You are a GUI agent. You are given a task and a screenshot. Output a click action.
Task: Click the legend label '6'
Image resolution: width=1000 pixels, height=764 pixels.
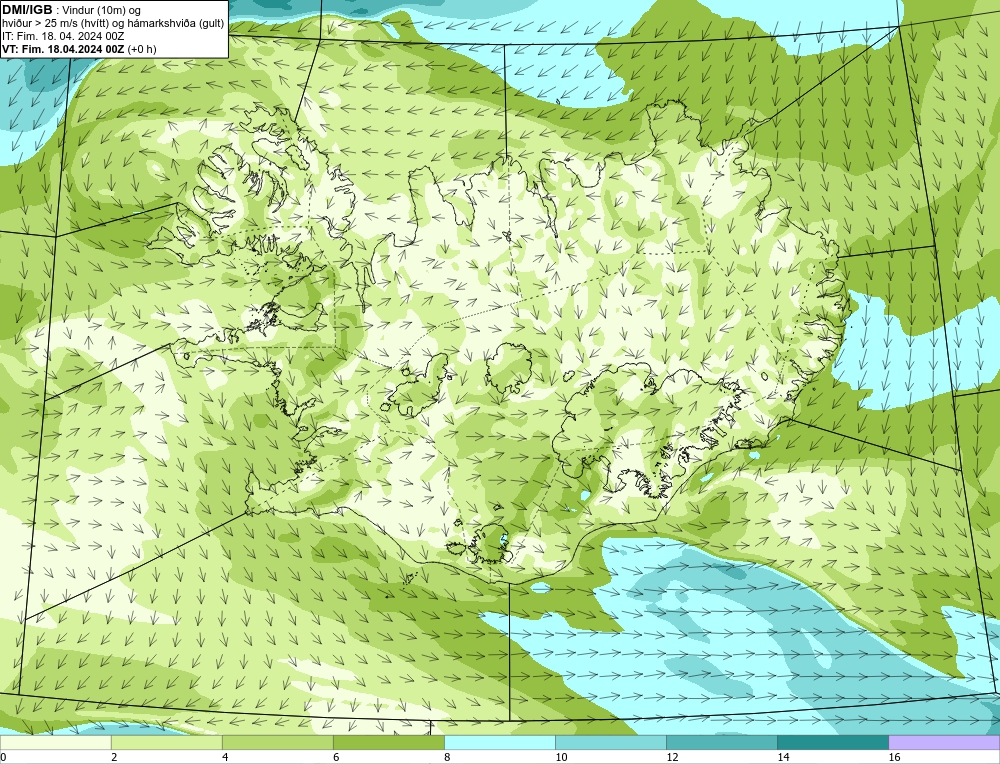pyautogui.click(x=335, y=757)
